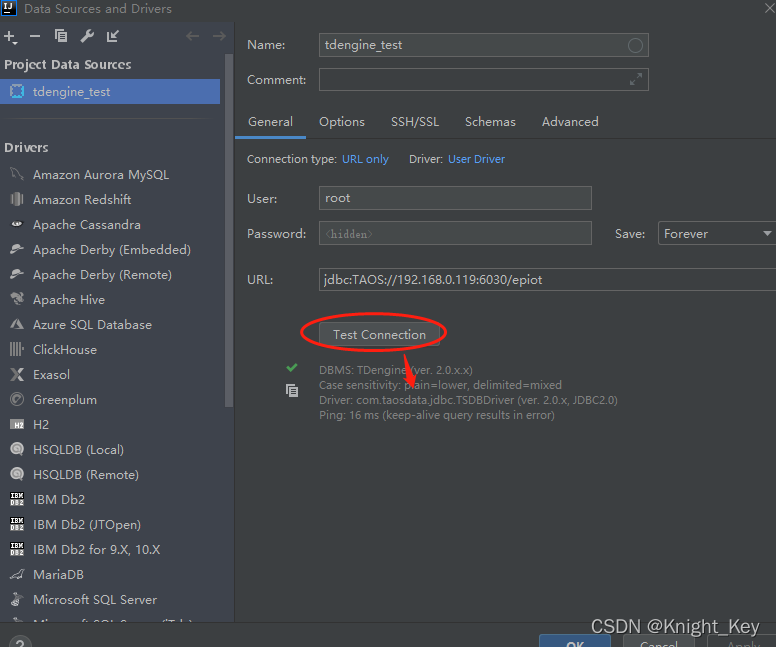Click the DBMS: TDengine result line
Viewport: 776px width, 647px height.
click(396, 370)
